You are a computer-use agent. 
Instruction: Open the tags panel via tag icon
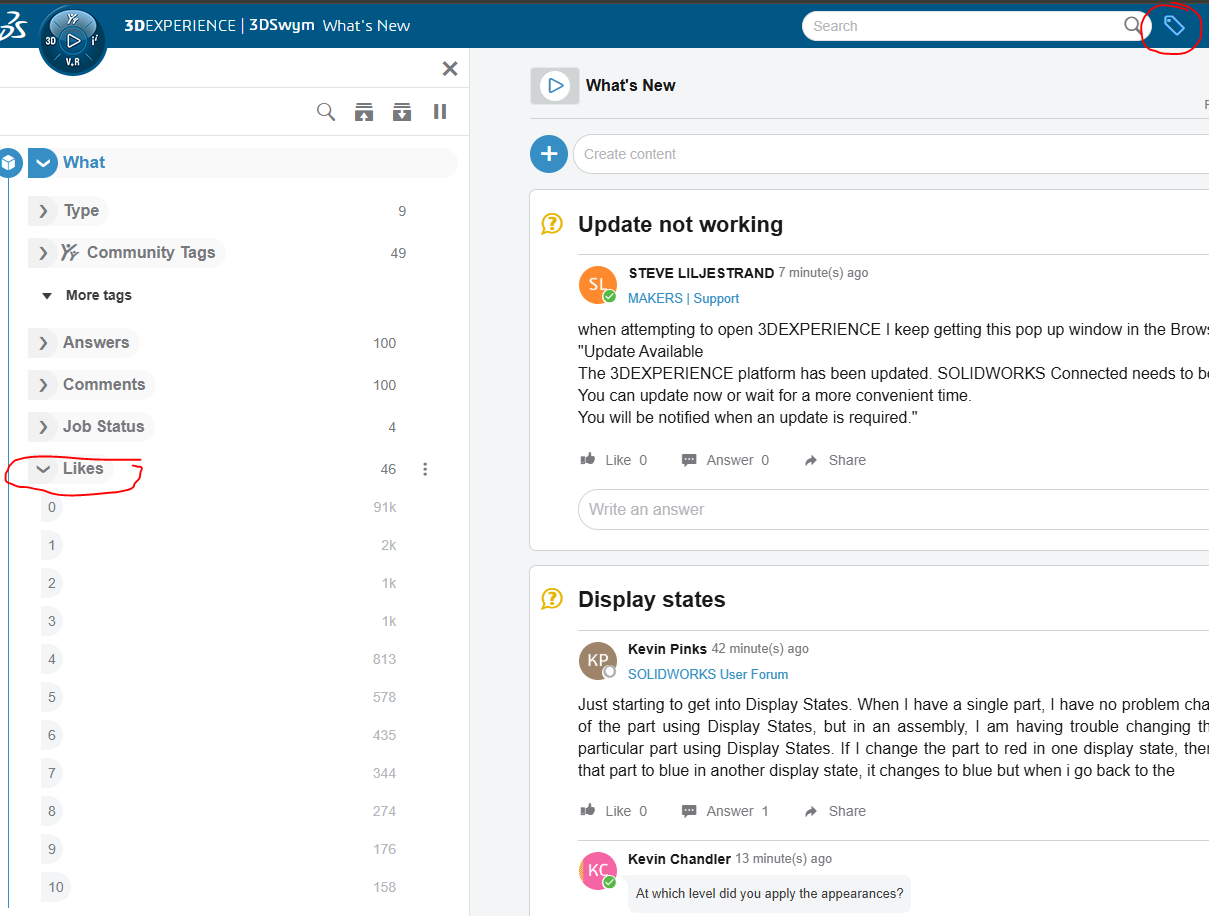click(x=1174, y=26)
